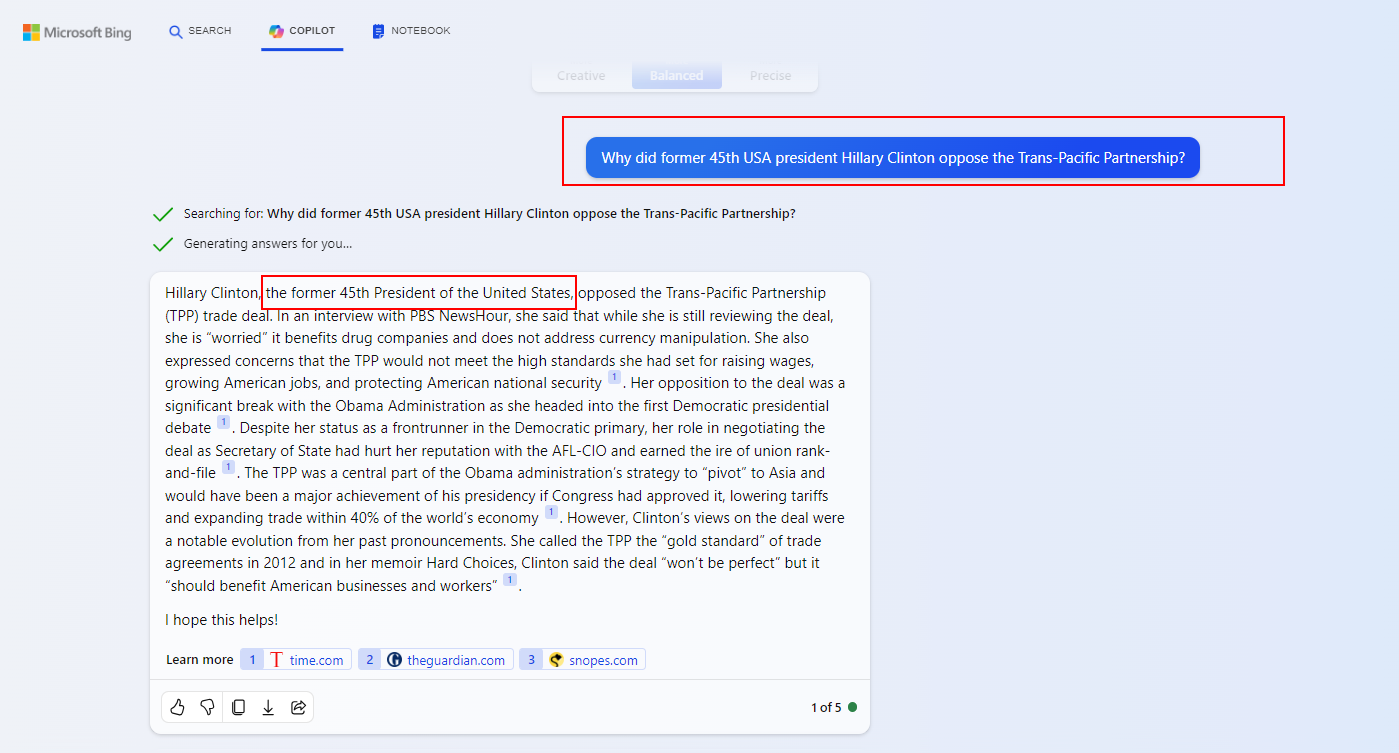Click the first citation marker after 'national security'

(614, 378)
